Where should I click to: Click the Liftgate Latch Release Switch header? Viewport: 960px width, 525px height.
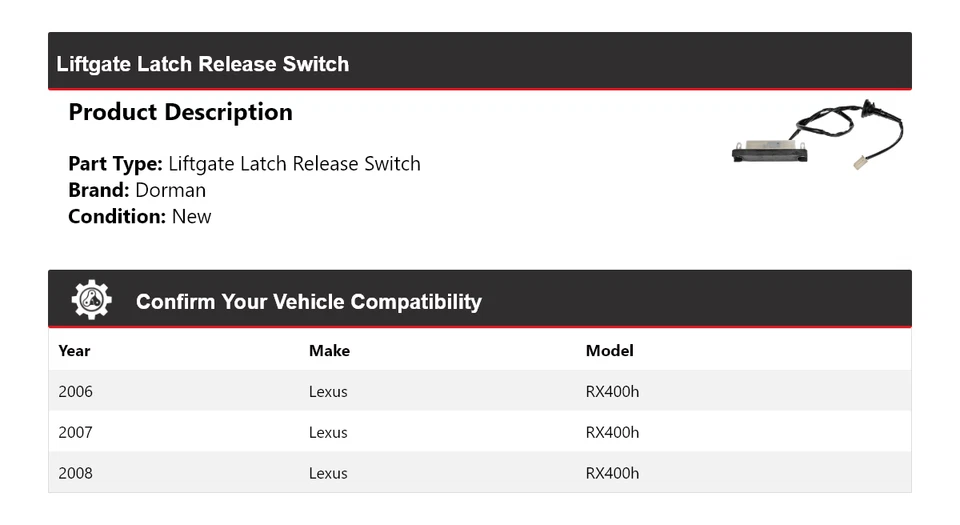click(x=203, y=64)
